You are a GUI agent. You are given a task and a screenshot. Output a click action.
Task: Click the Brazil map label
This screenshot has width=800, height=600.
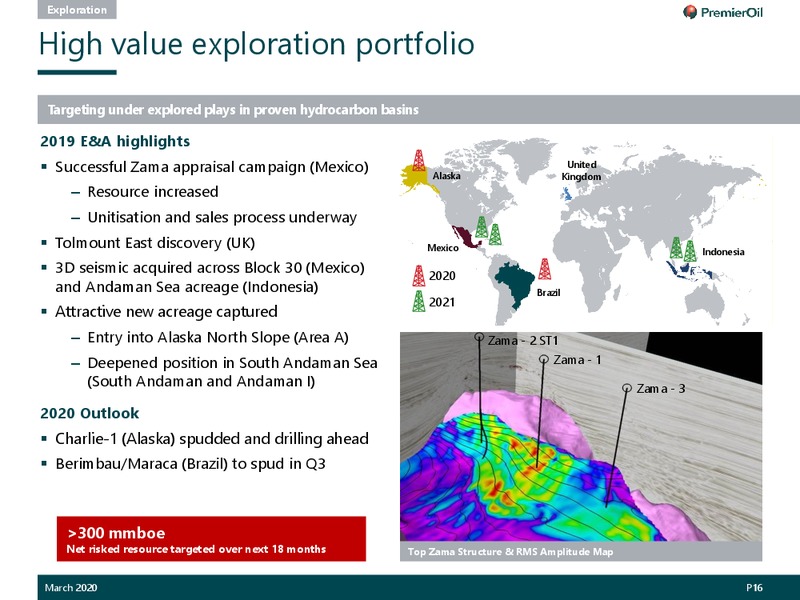tap(548, 293)
